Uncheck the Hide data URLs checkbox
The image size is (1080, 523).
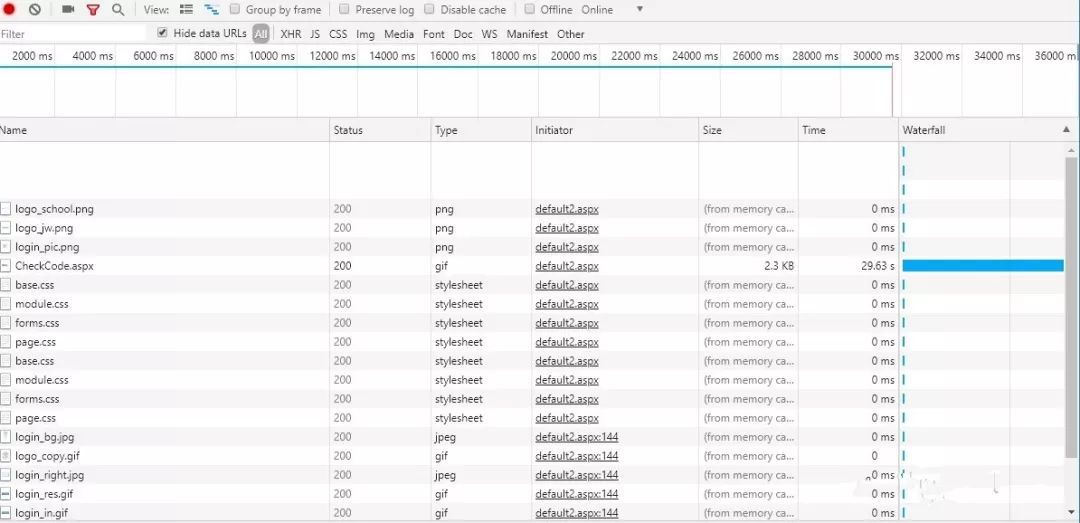[162, 33]
